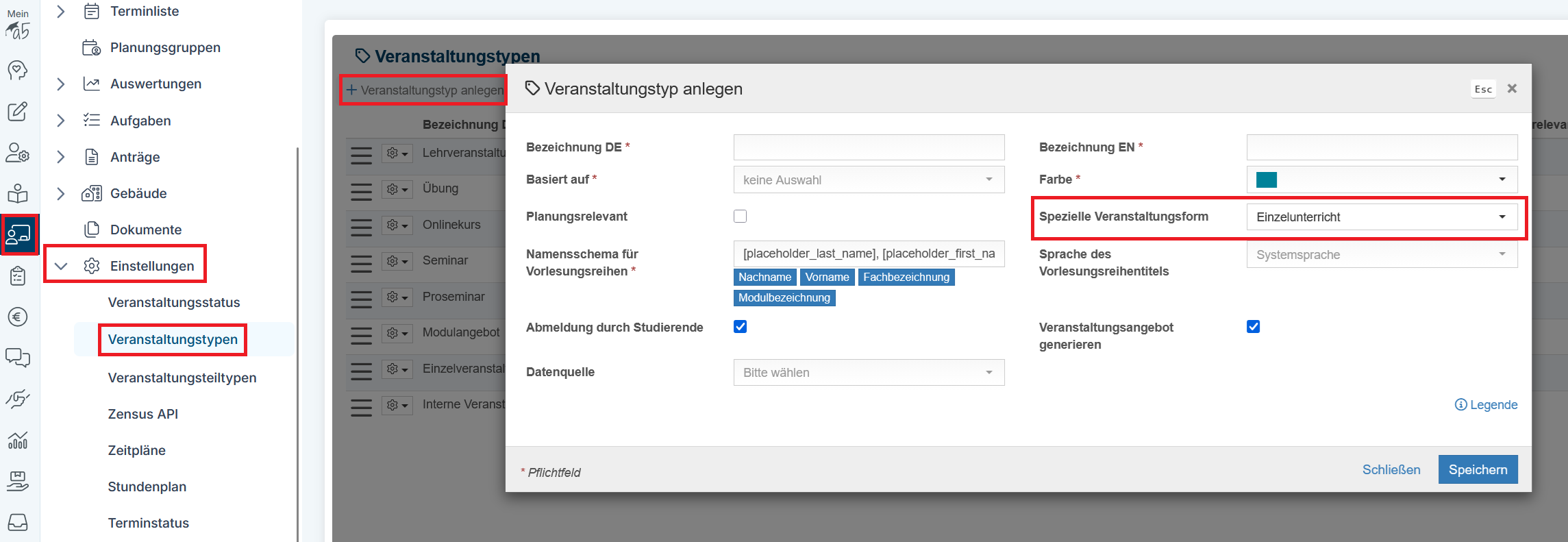The image size is (1568, 542).
Task: Open the edit pencil icon in left rail
Action: (18, 111)
